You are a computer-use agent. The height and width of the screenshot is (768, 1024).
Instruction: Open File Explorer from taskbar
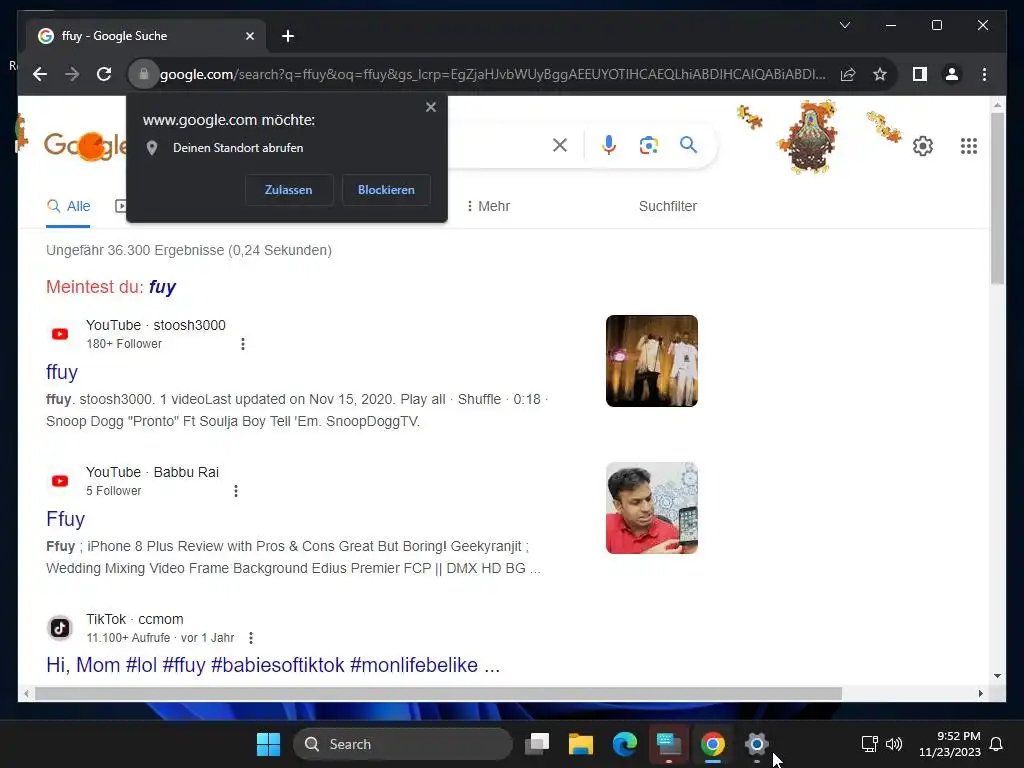click(581, 744)
